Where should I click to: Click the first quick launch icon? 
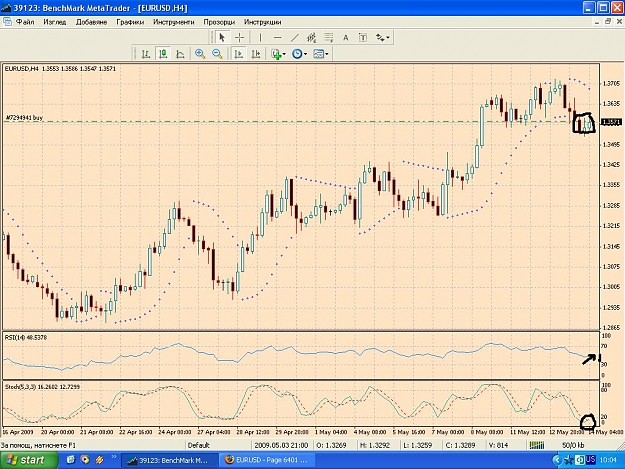pyautogui.click(x=71, y=460)
